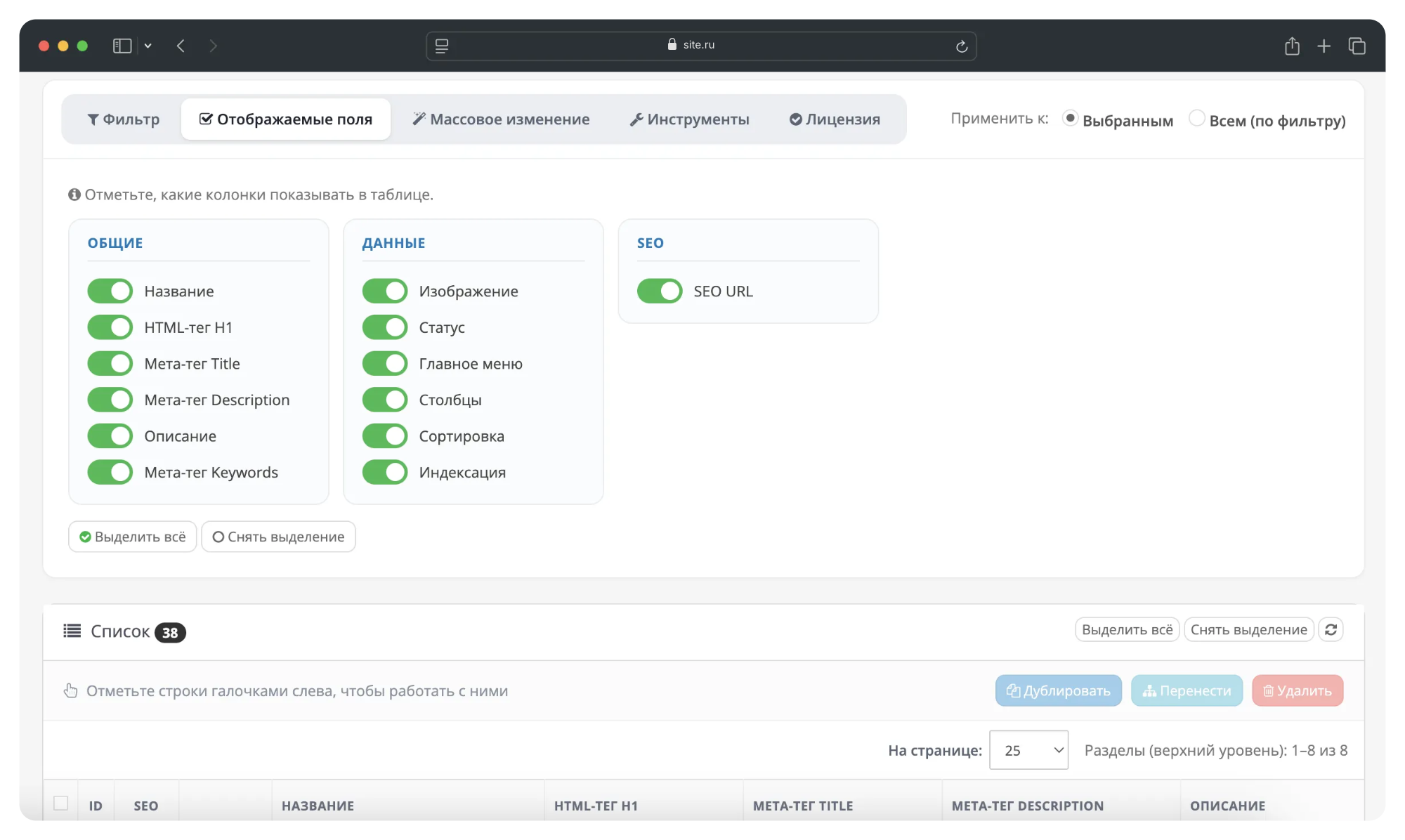This screenshot has height=840, width=1405.
Task: Disable the Статус column switch
Action: point(385,327)
